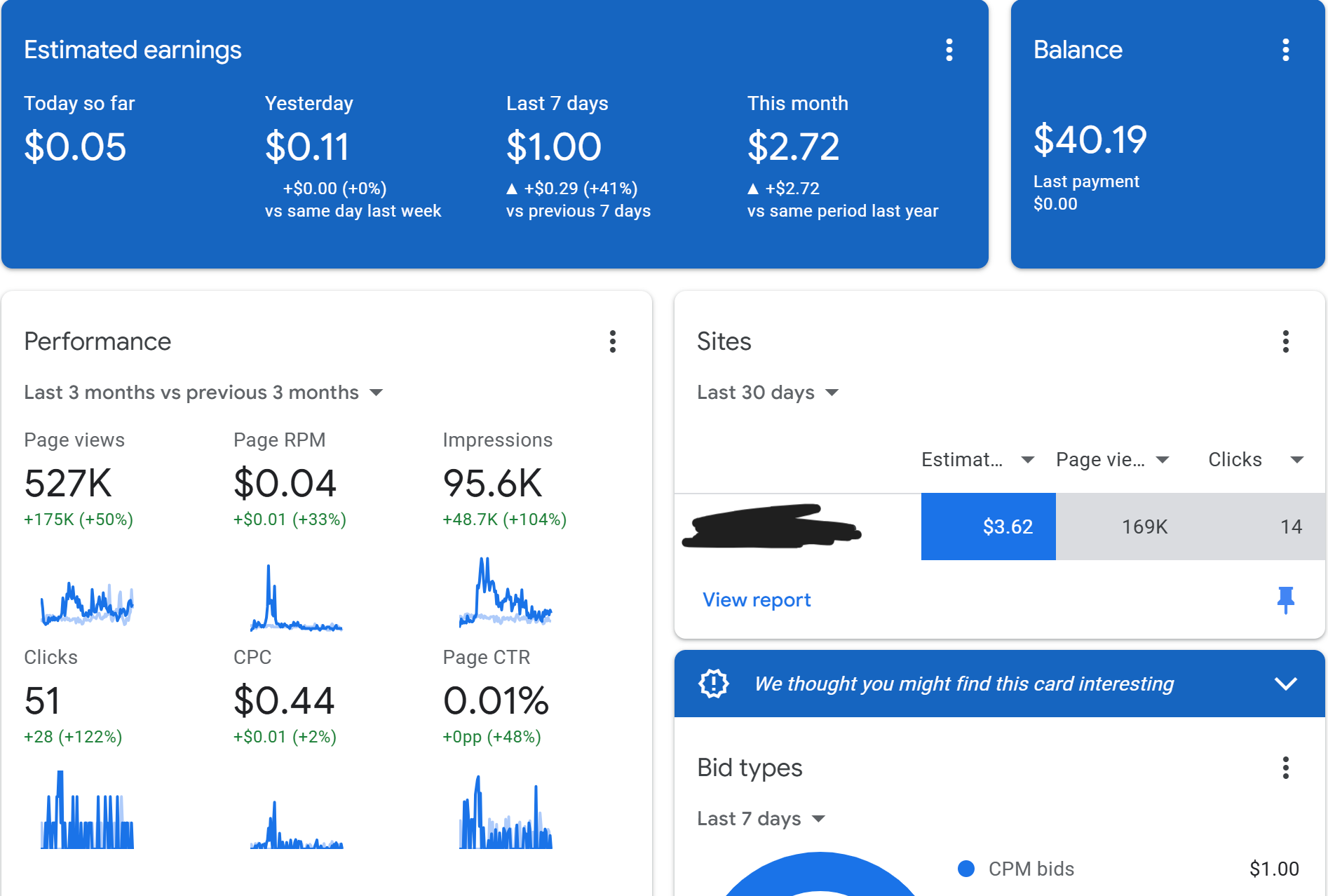Click Last payment $0.00 text
Screen dimensions: 1328x896
pyautogui.click(x=1086, y=193)
